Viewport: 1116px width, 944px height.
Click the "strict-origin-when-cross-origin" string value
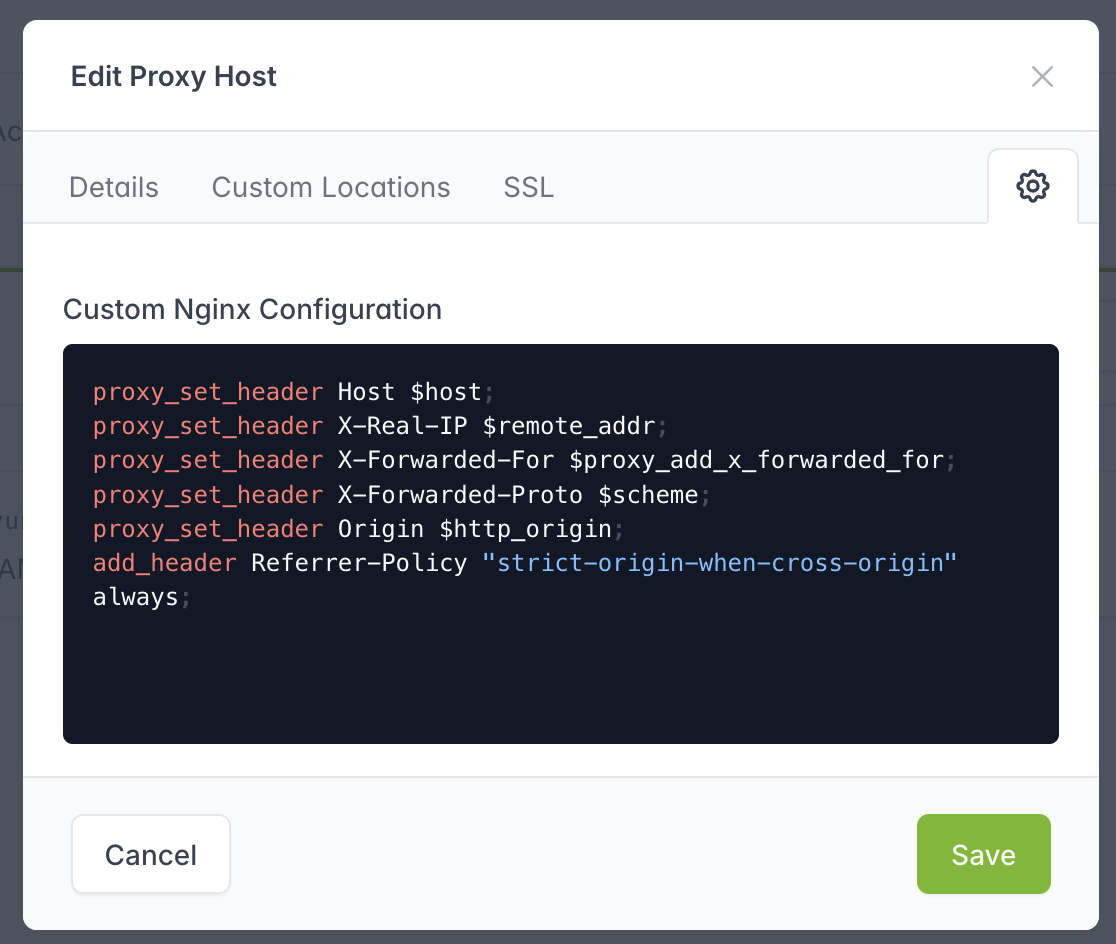(720, 563)
